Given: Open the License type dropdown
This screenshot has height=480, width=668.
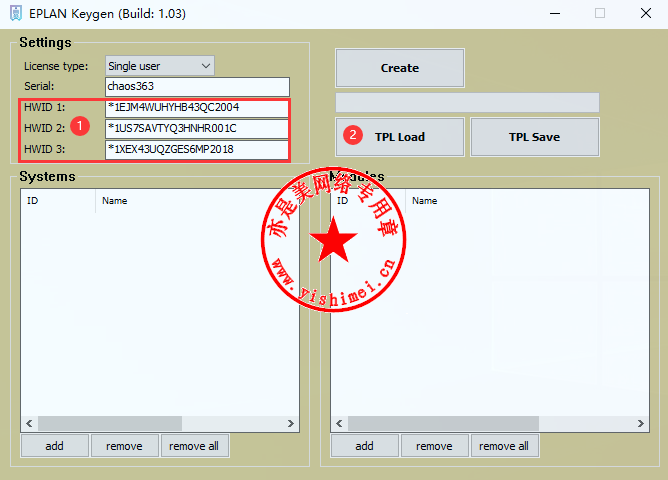Looking at the screenshot, I should click(160, 66).
